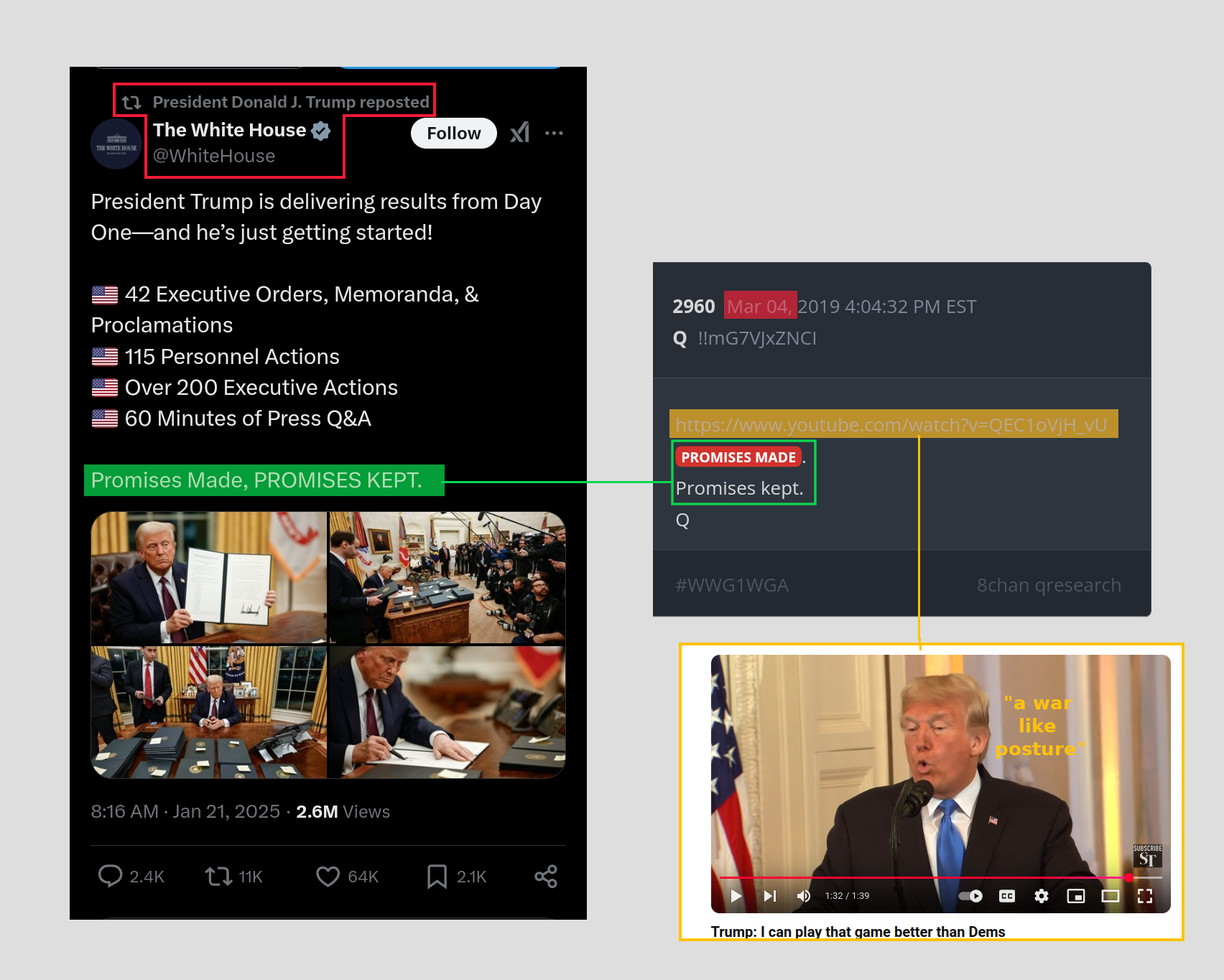
Task: Open the top-left photo of signed order
Action: pos(208,577)
